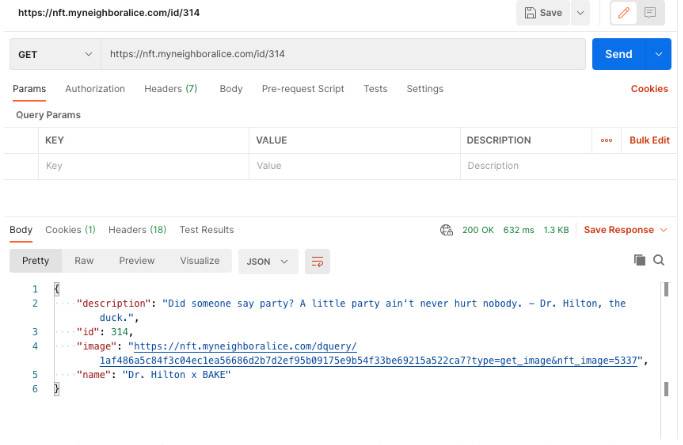
Task: Click the Save request button
Action: click(543, 13)
